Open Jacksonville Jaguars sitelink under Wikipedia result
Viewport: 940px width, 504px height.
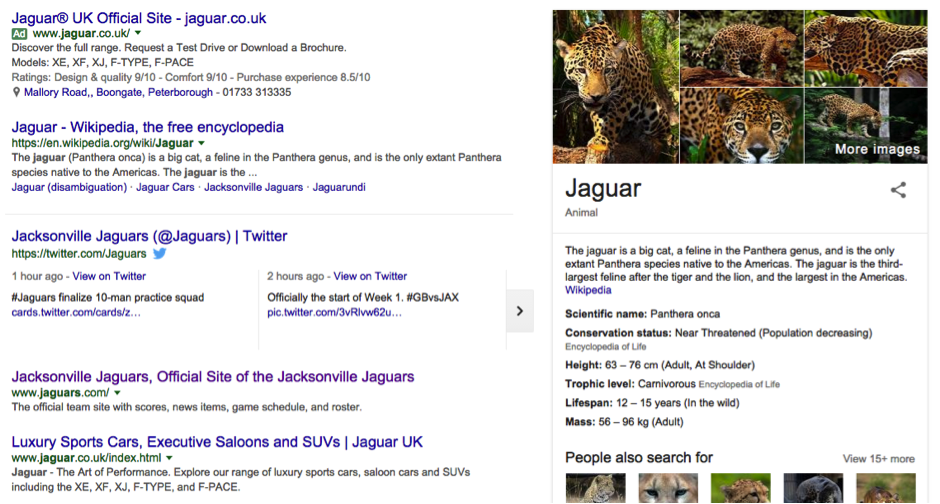[x=254, y=187]
